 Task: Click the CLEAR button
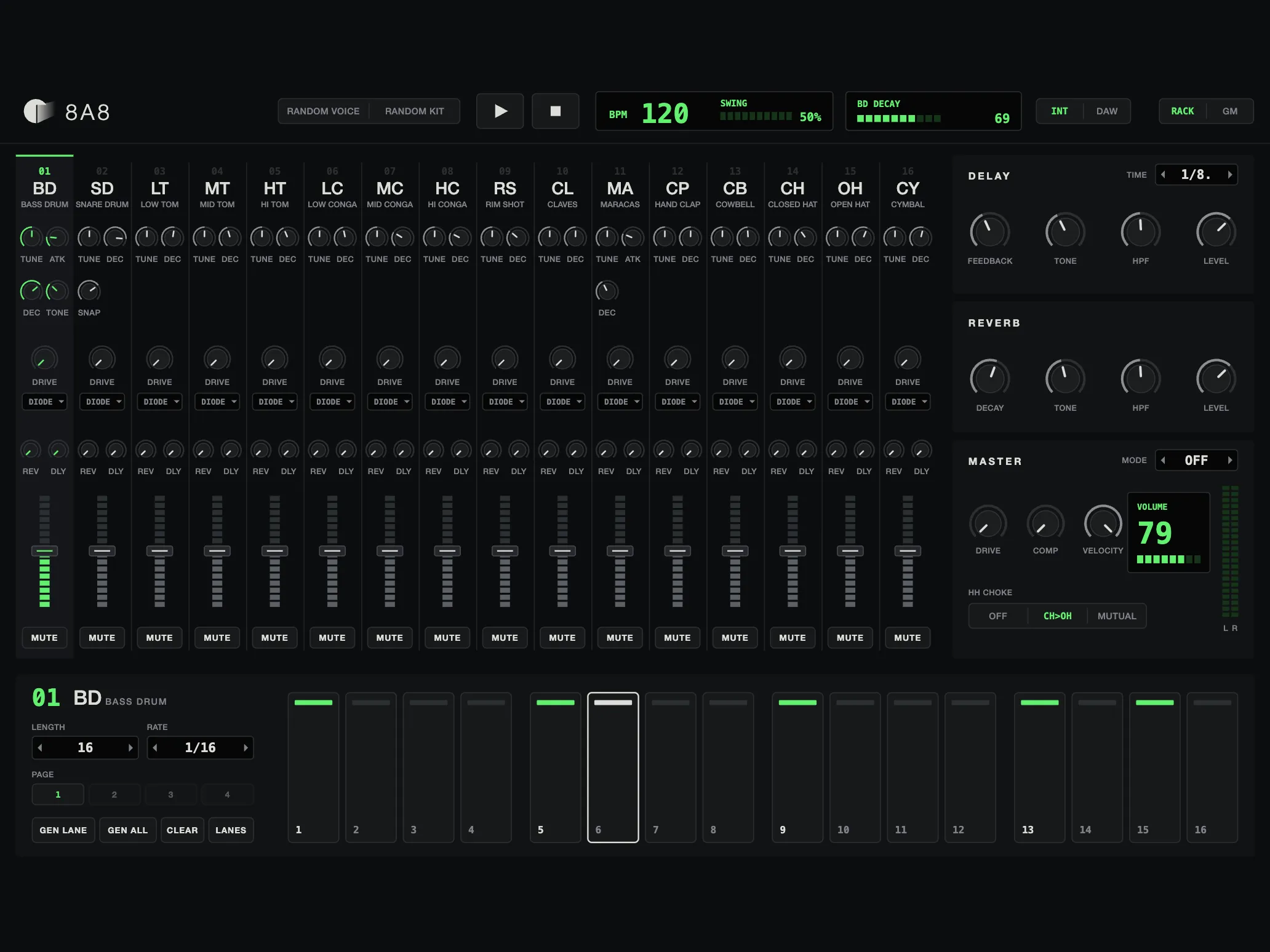click(182, 830)
